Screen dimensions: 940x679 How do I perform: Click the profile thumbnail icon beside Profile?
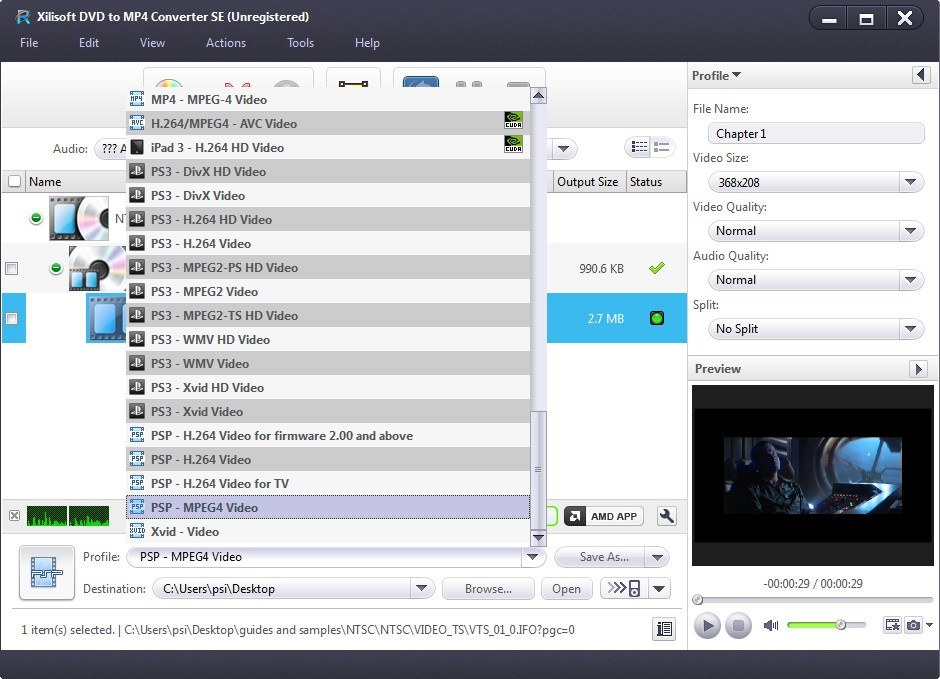click(47, 572)
